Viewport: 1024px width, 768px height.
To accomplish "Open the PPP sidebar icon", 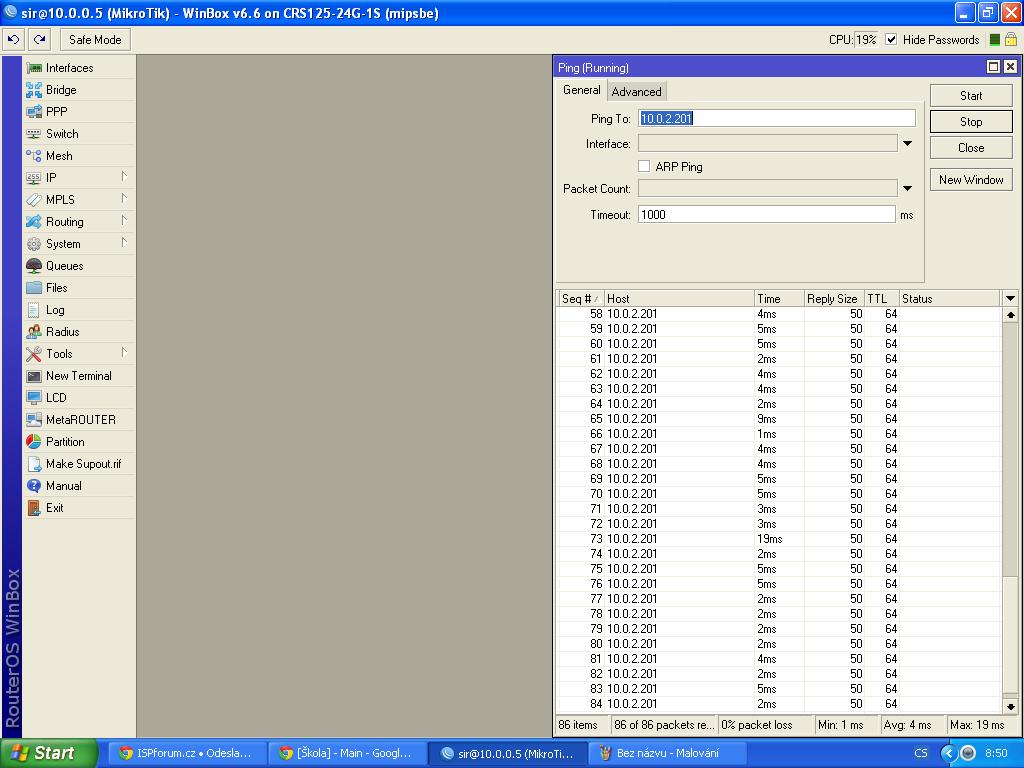I will [x=34, y=112].
